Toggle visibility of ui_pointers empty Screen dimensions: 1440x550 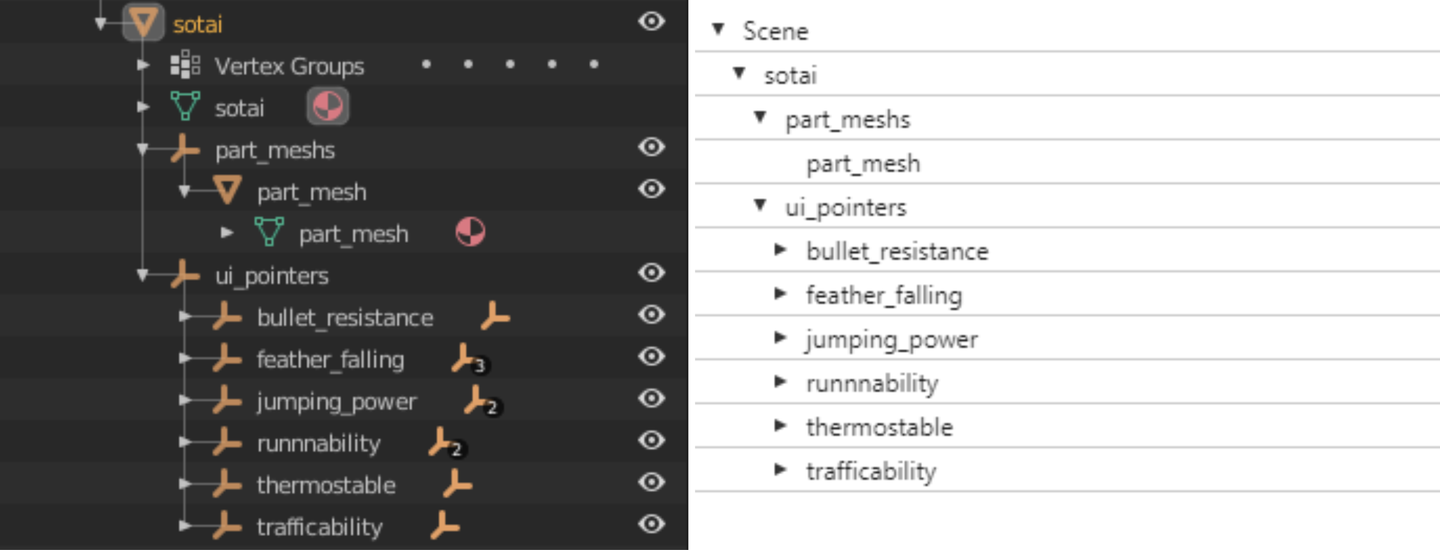[x=652, y=273]
